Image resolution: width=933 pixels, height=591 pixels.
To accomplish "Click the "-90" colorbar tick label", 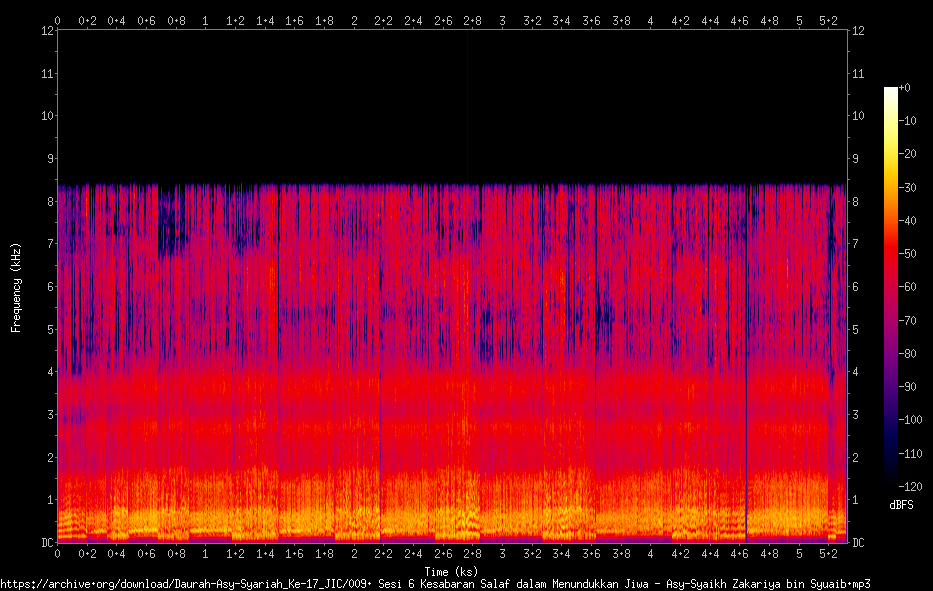I will tap(907, 387).
